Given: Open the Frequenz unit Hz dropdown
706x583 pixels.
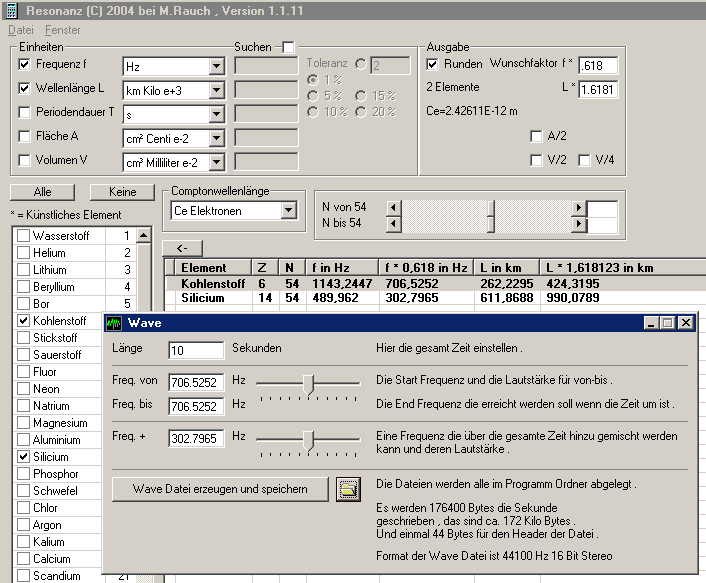Looking at the screenshot, I should point(217,67).
